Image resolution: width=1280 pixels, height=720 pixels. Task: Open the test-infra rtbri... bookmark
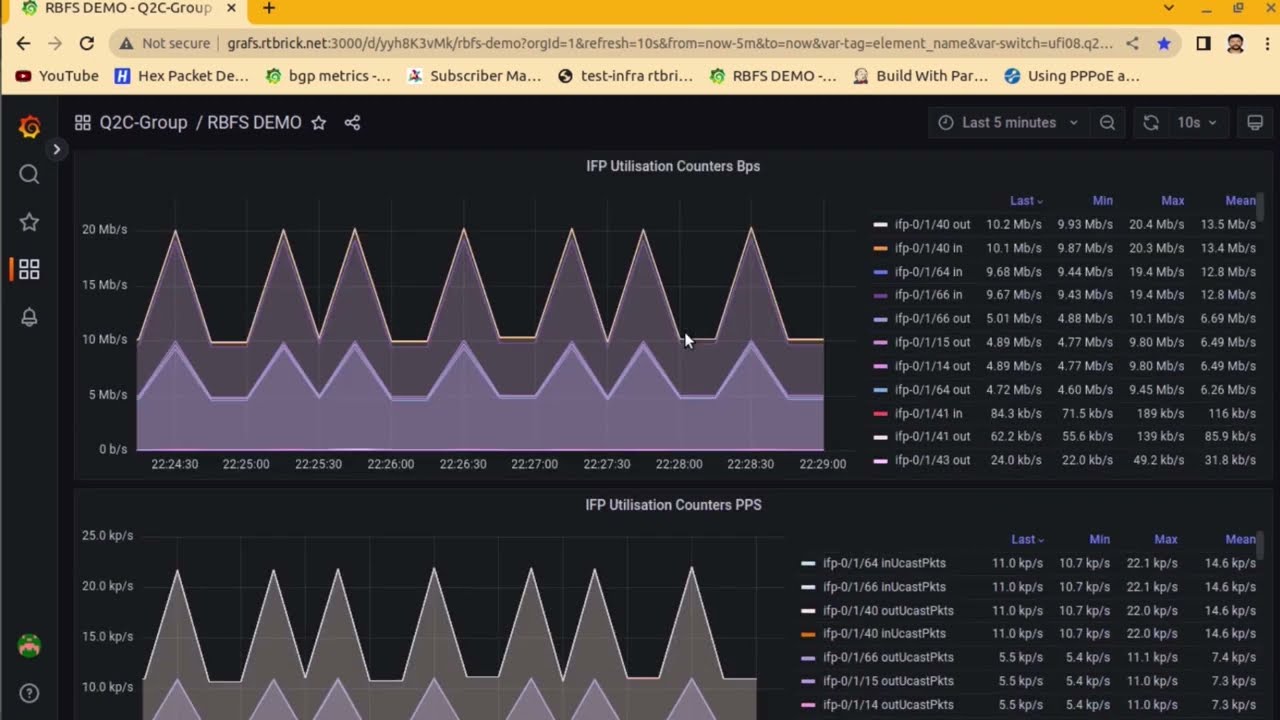coord(625,76)
